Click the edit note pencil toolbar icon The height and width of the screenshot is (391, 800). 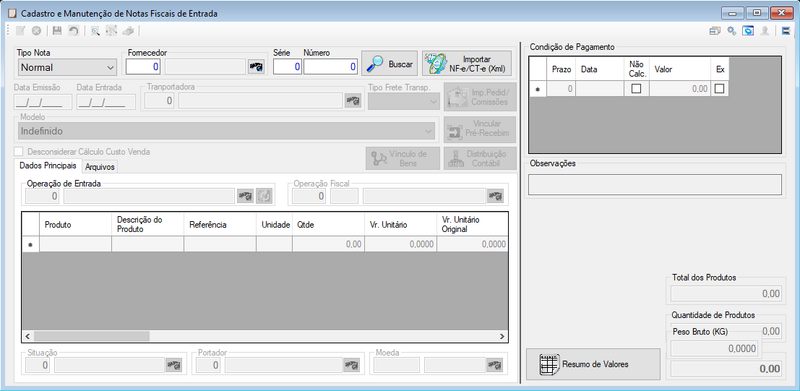[x=20, y=31]
